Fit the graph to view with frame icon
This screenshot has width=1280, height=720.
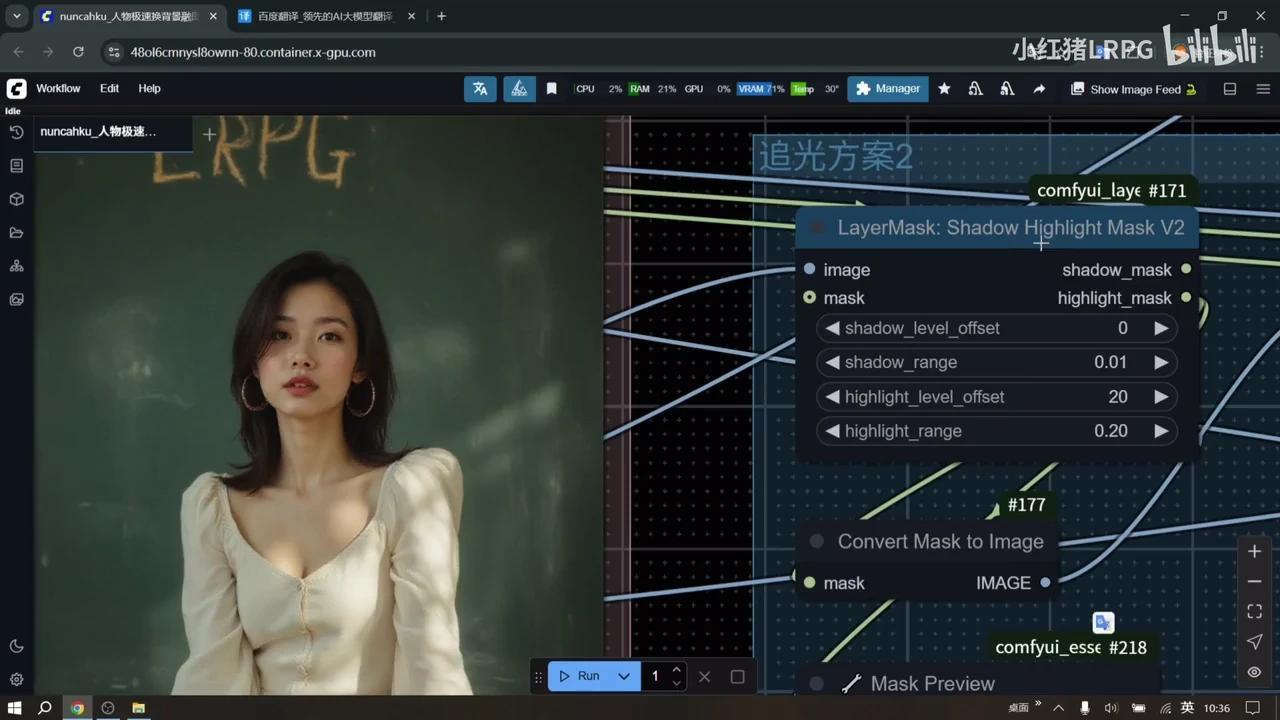(x=1254, y=610)
